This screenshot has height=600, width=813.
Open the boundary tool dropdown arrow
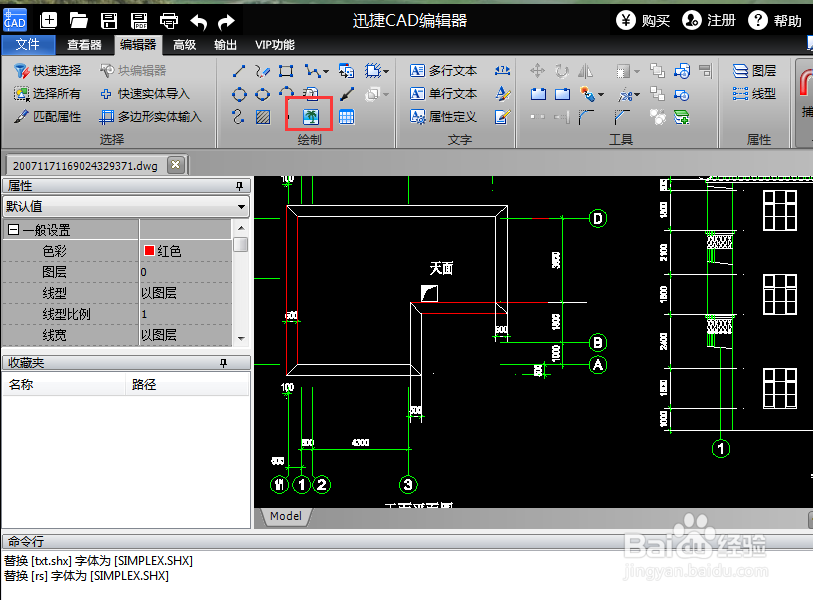[386, 72]
